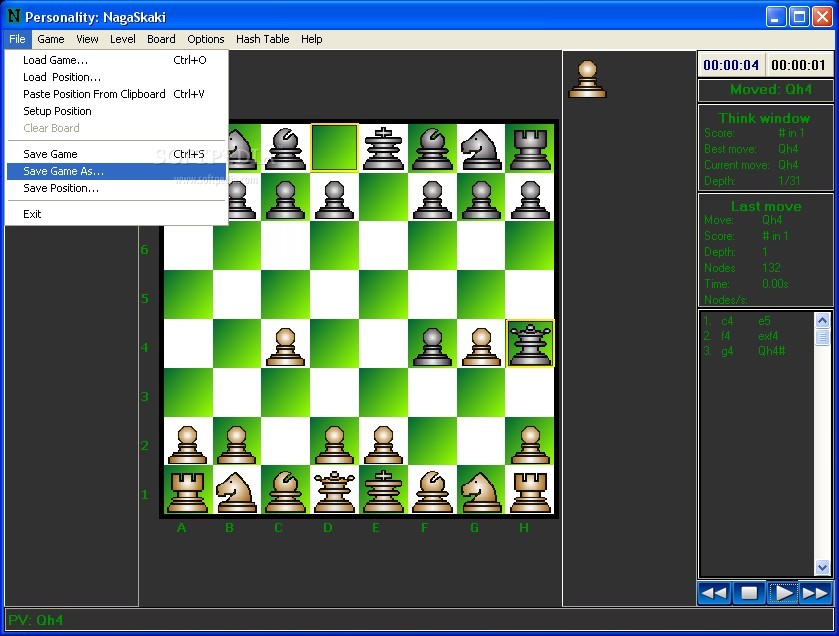Choose Load Game from File menu
This screenshot has width=839, height=636.
pyautogui.click(x=117, y=60)
